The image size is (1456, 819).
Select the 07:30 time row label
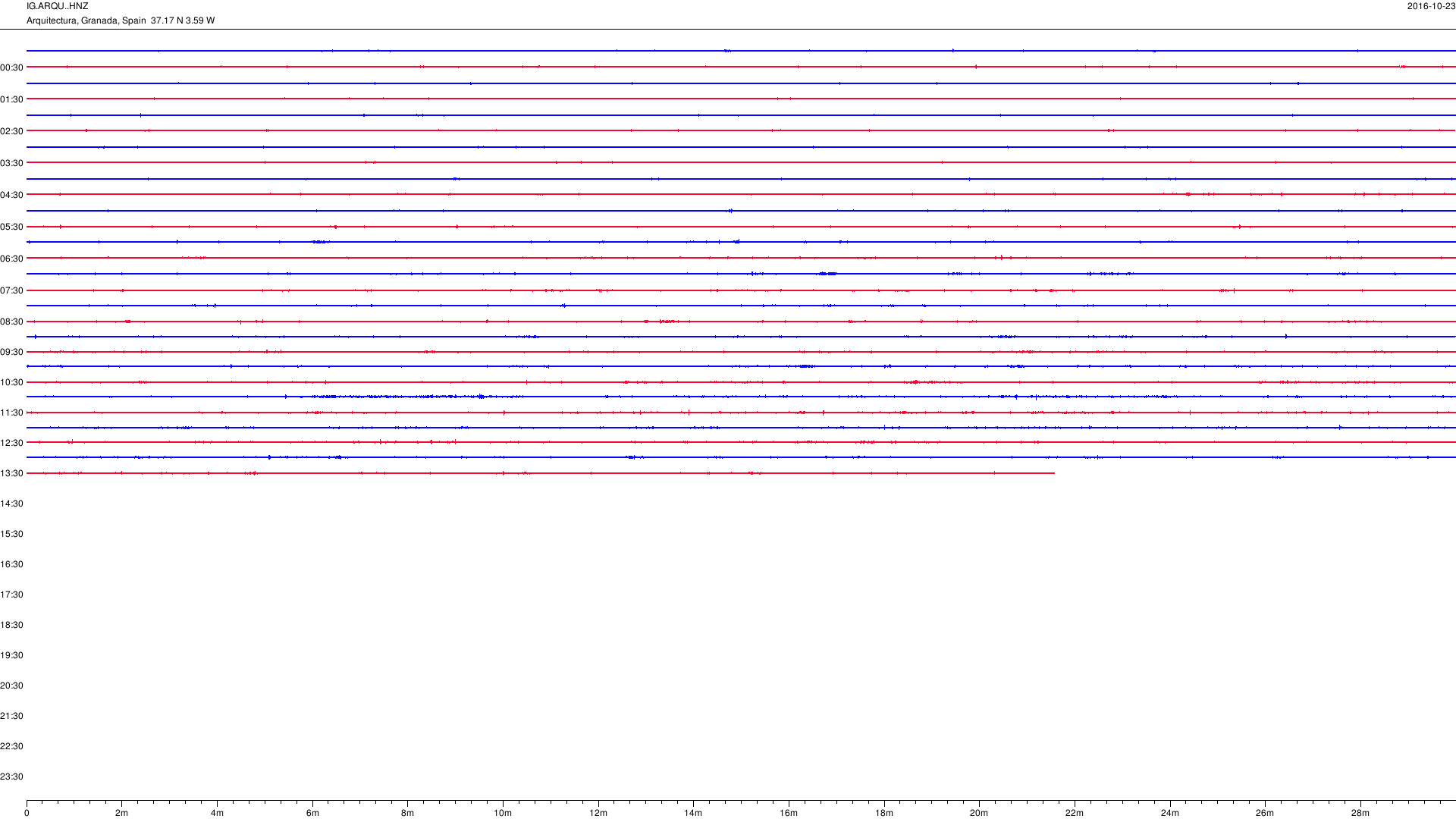11,290
